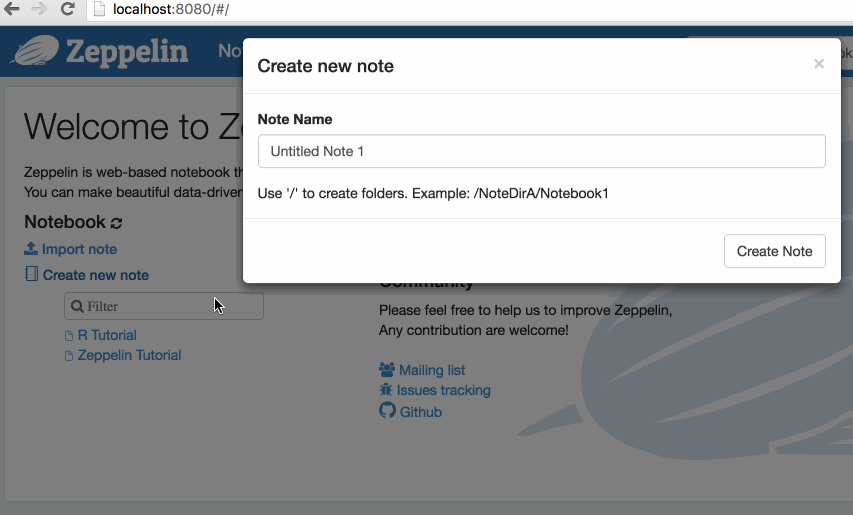
Task: Click the 'Note Name' label
Action: [x=295, y=119]
